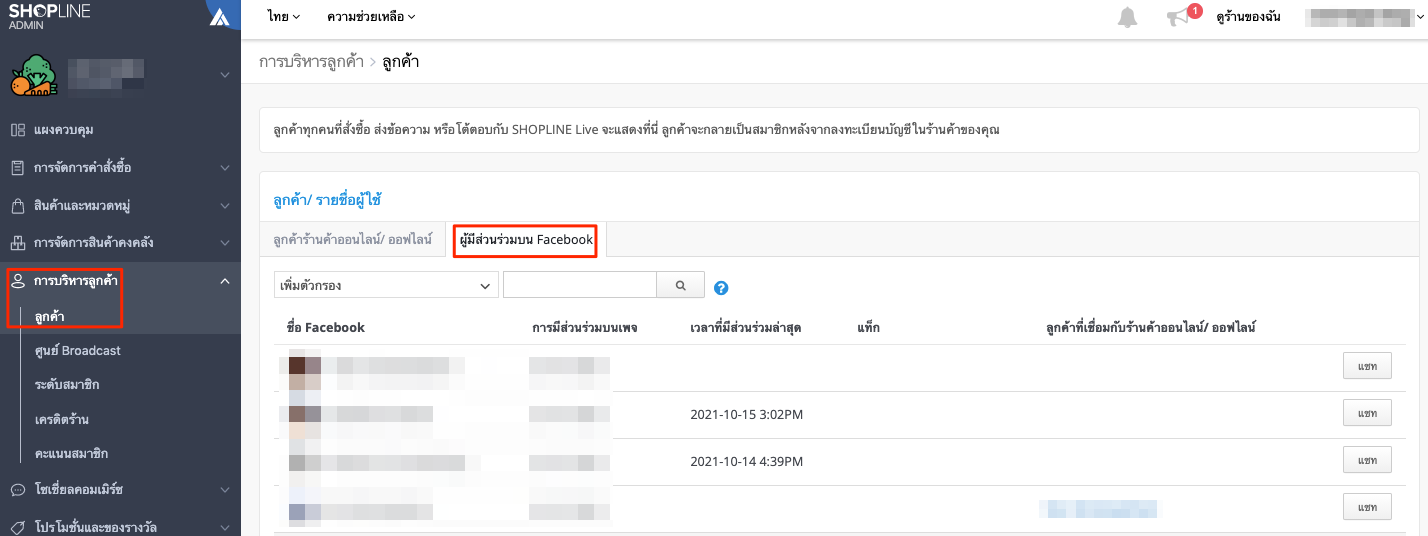
Task: Open the ความช่วยเหลือ help menu
Action: (x=371, y=17)
